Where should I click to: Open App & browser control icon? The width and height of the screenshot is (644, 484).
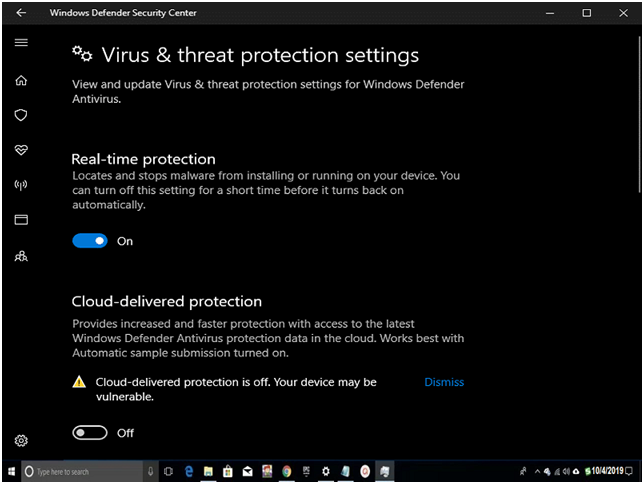point(21,220)
